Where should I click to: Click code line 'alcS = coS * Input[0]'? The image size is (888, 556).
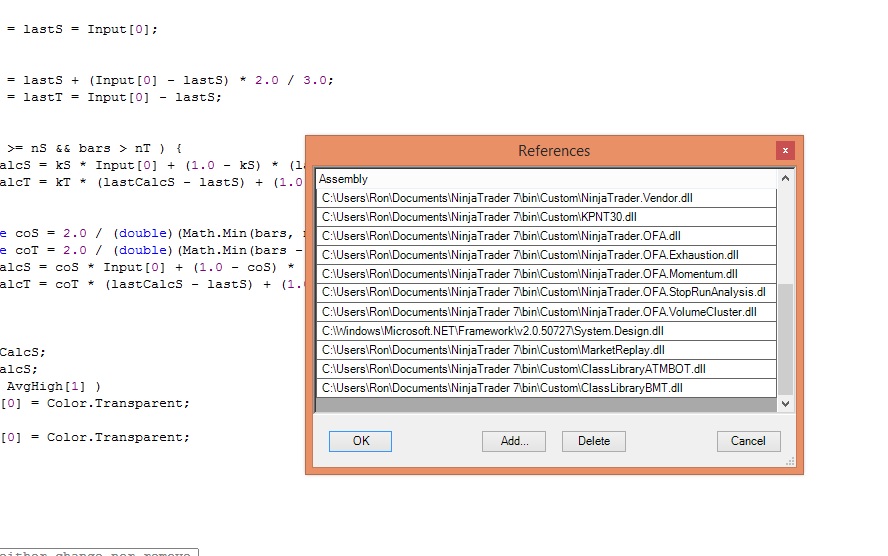[148, 267]
